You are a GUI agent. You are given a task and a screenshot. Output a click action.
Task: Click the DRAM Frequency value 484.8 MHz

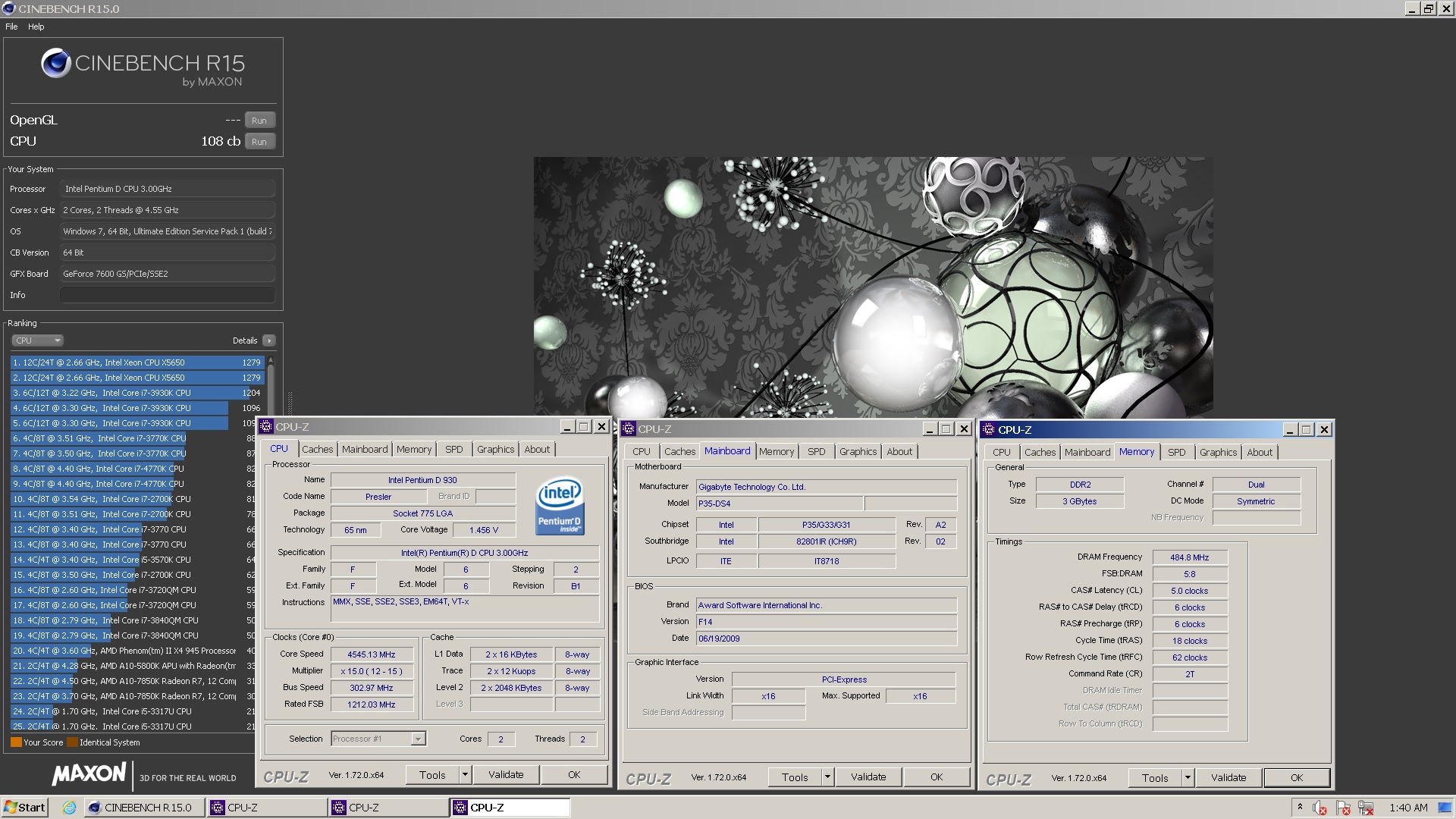tap(1189, 557)
